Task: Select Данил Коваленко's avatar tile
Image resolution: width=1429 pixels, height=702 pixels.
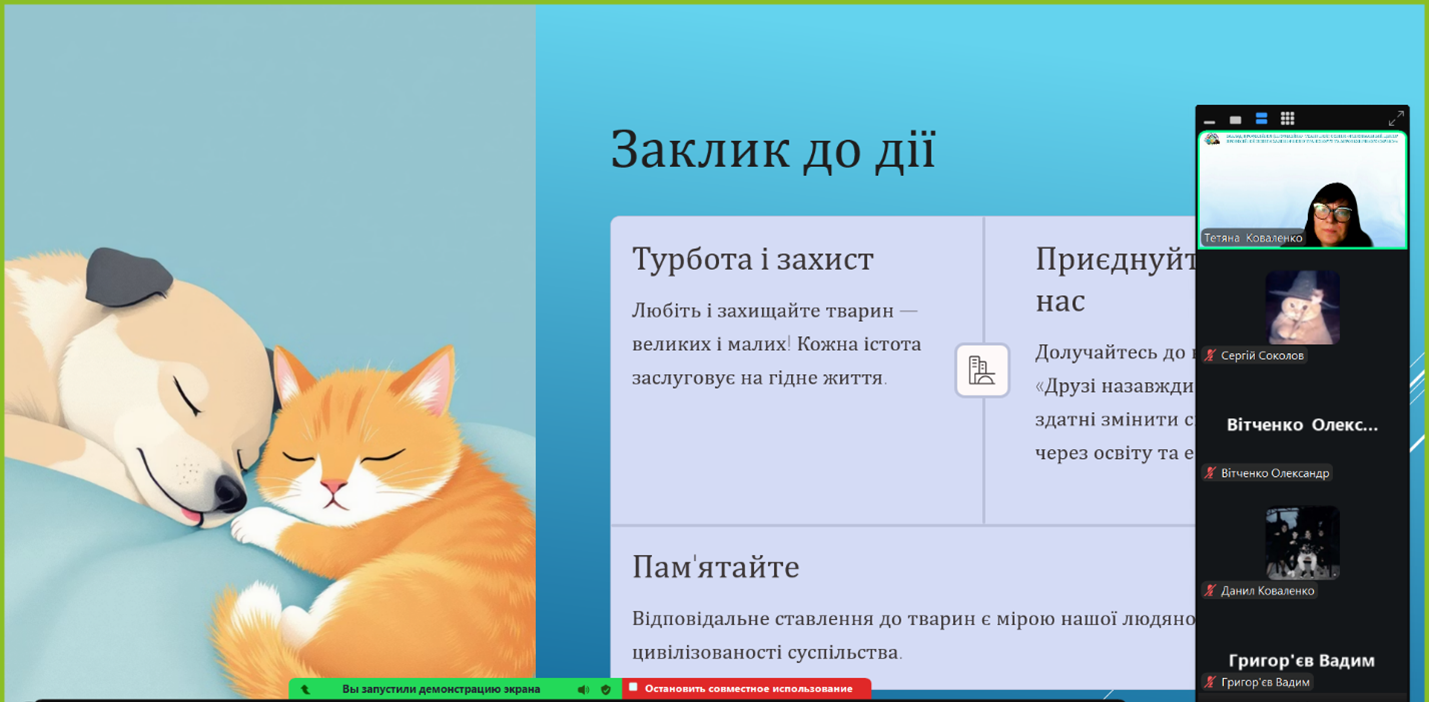Action: 1302,542
